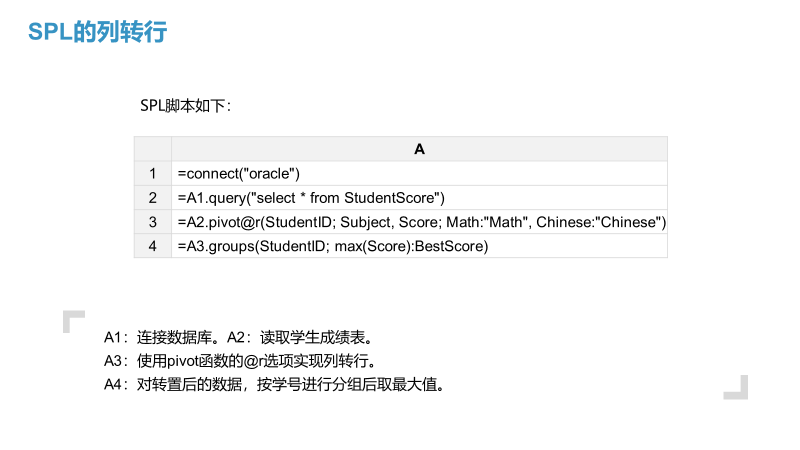Select the "SPL脚本如下" caption text
This screenshot has width=800, height=450.
[186, 105]
